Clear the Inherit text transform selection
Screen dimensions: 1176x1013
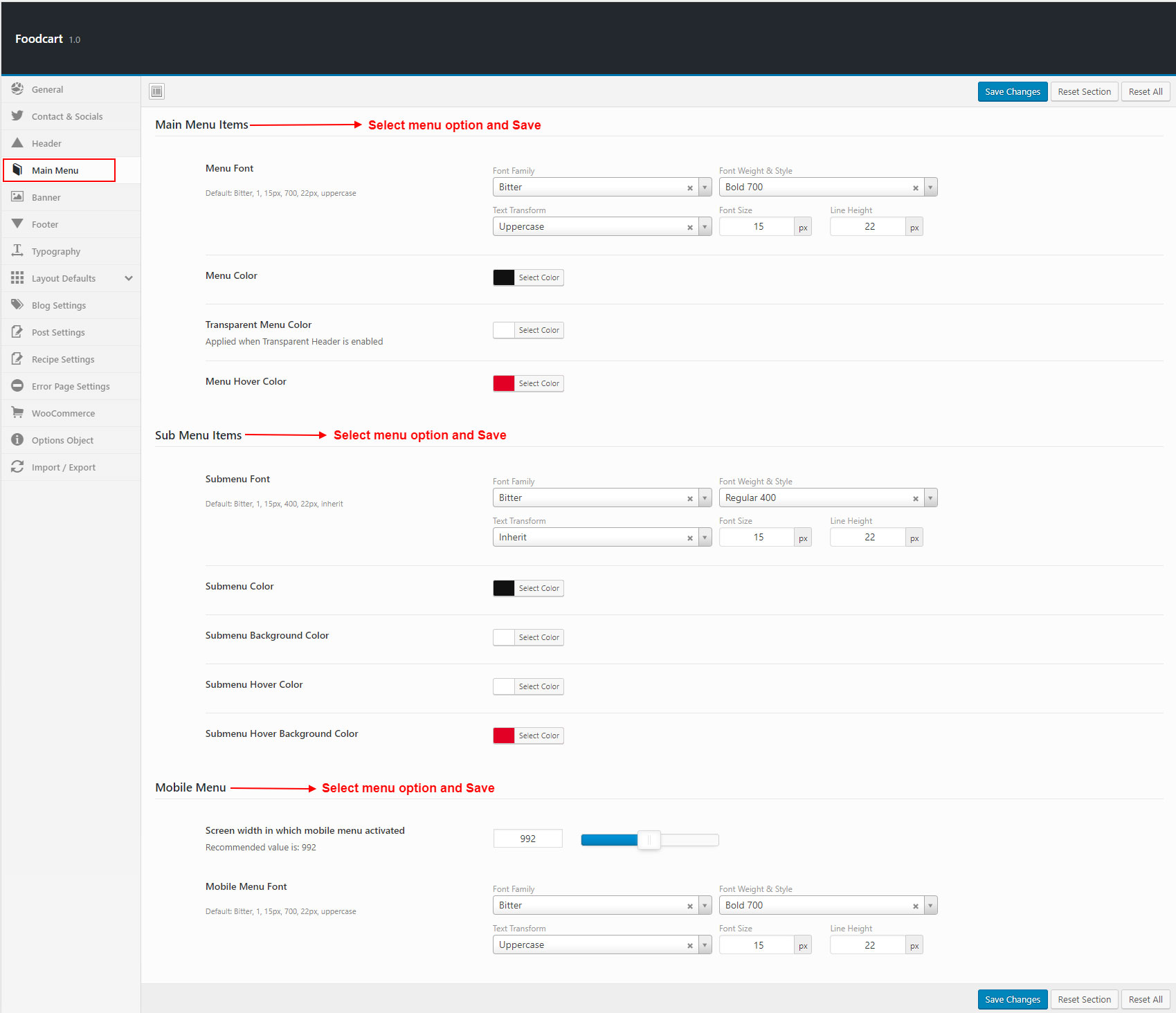690,538
